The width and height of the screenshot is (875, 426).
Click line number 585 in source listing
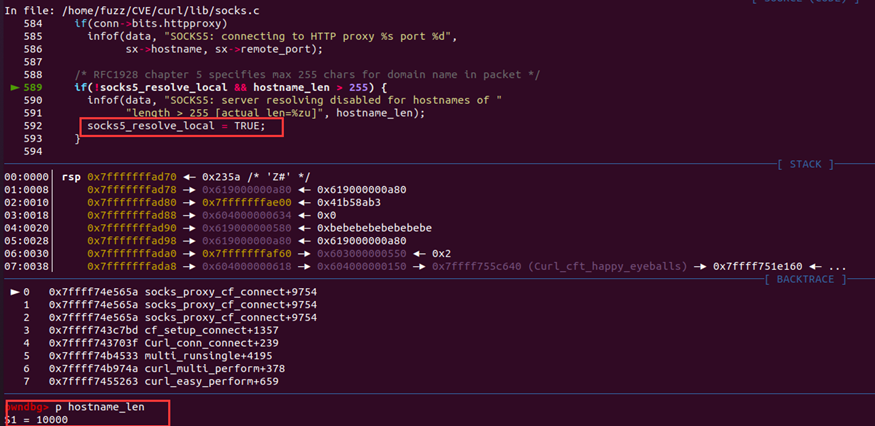point(33,49)
